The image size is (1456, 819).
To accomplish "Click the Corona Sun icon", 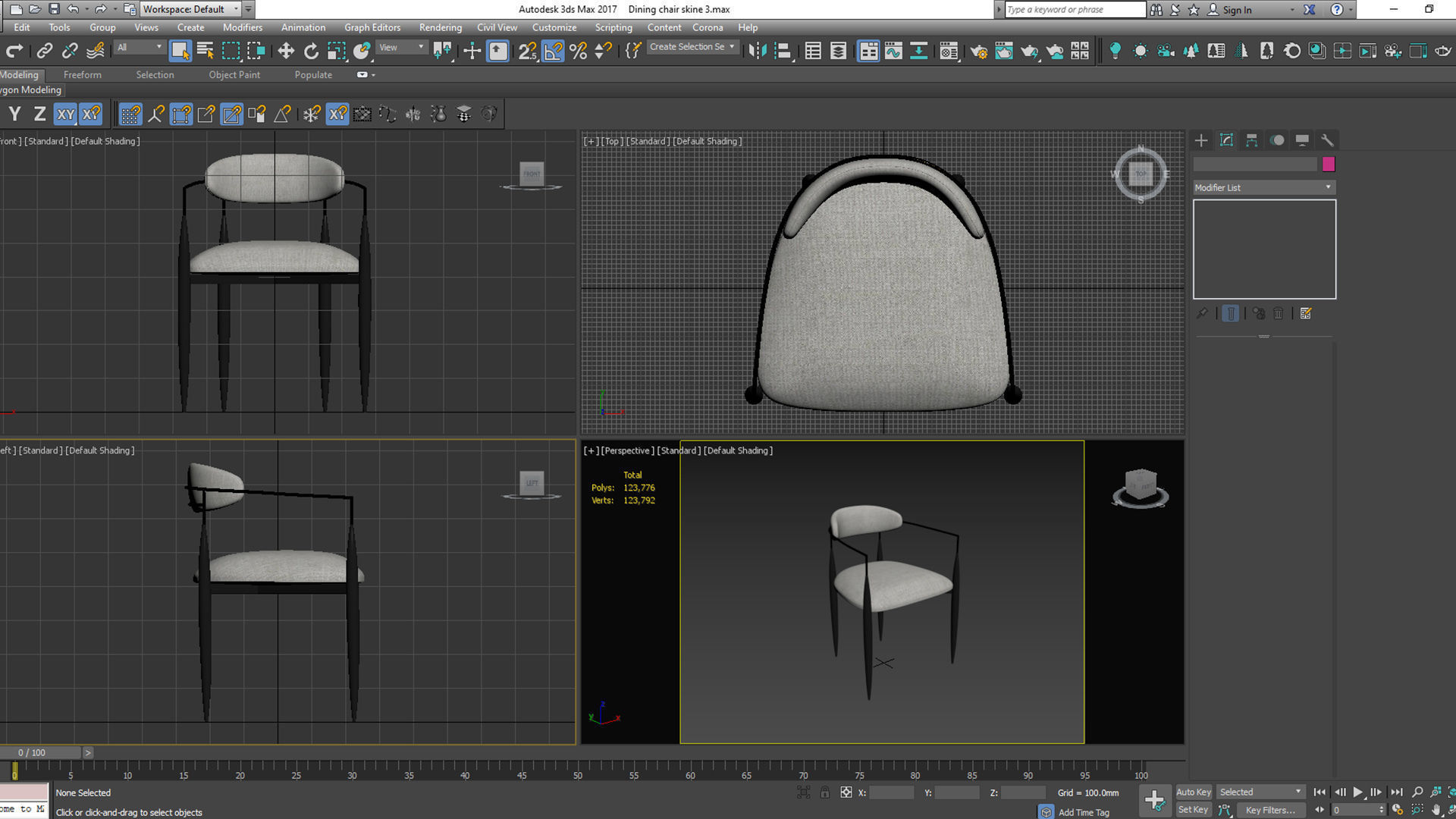I will pyautogui.click(x=1141, y=51).
